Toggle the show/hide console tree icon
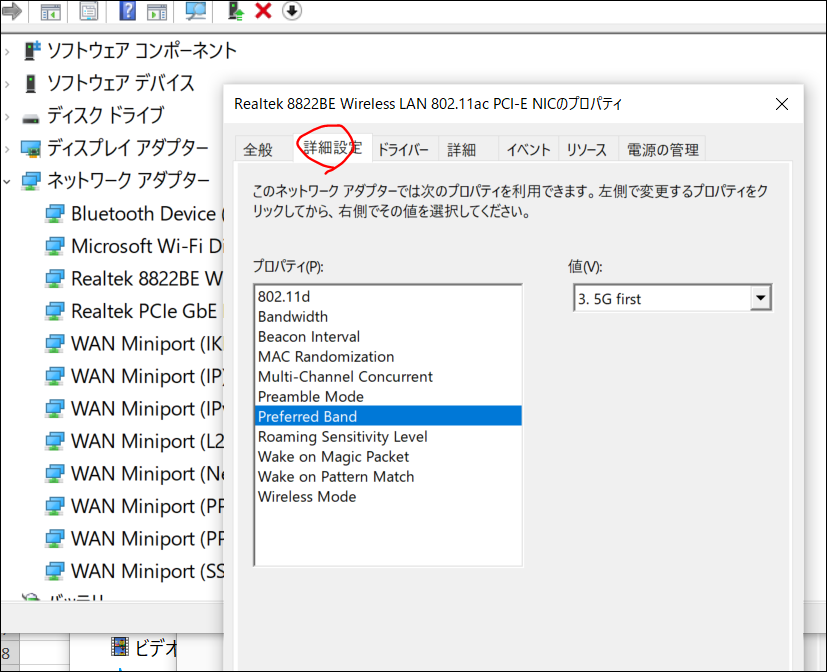Viewport: 827px width, 672px height. [x=51, y=11]
